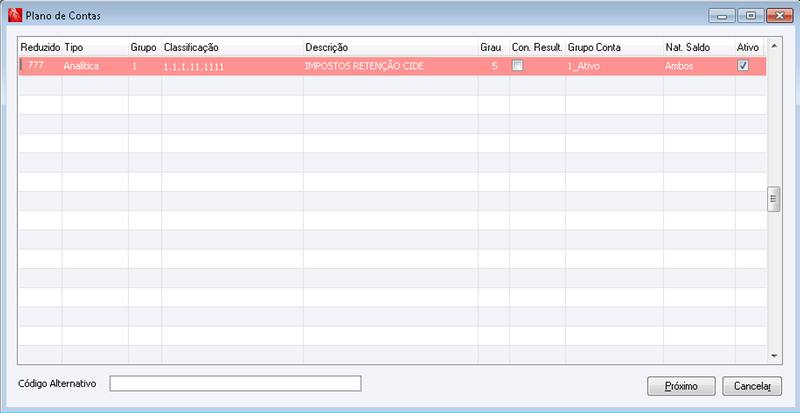Image resolution: width=800 pixels, height=413 pixels.
Task: Select IMPOSTOS RETENÇÃO CIDE description cell
Action: coord(390,66)
